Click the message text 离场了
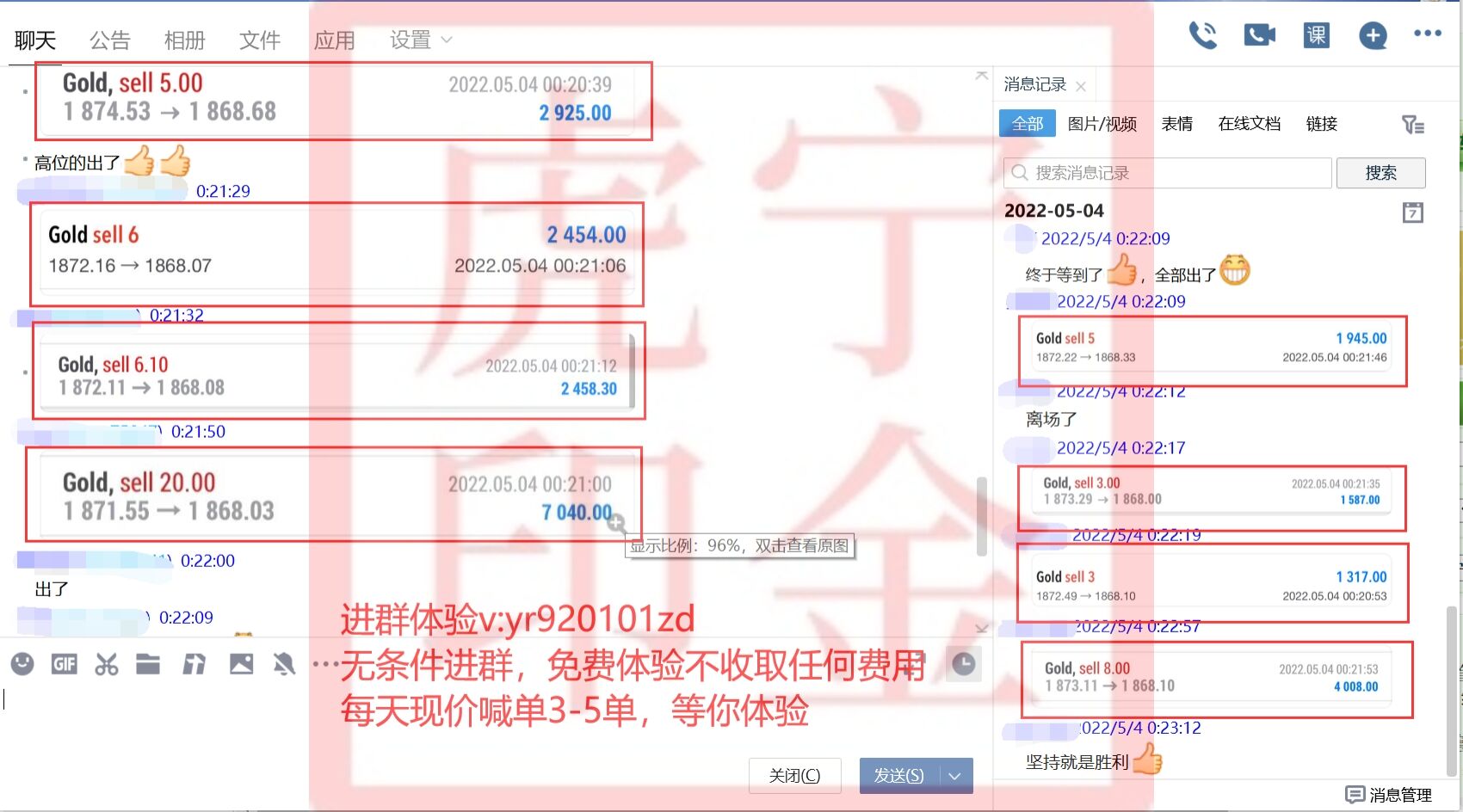 point(1052,419)
